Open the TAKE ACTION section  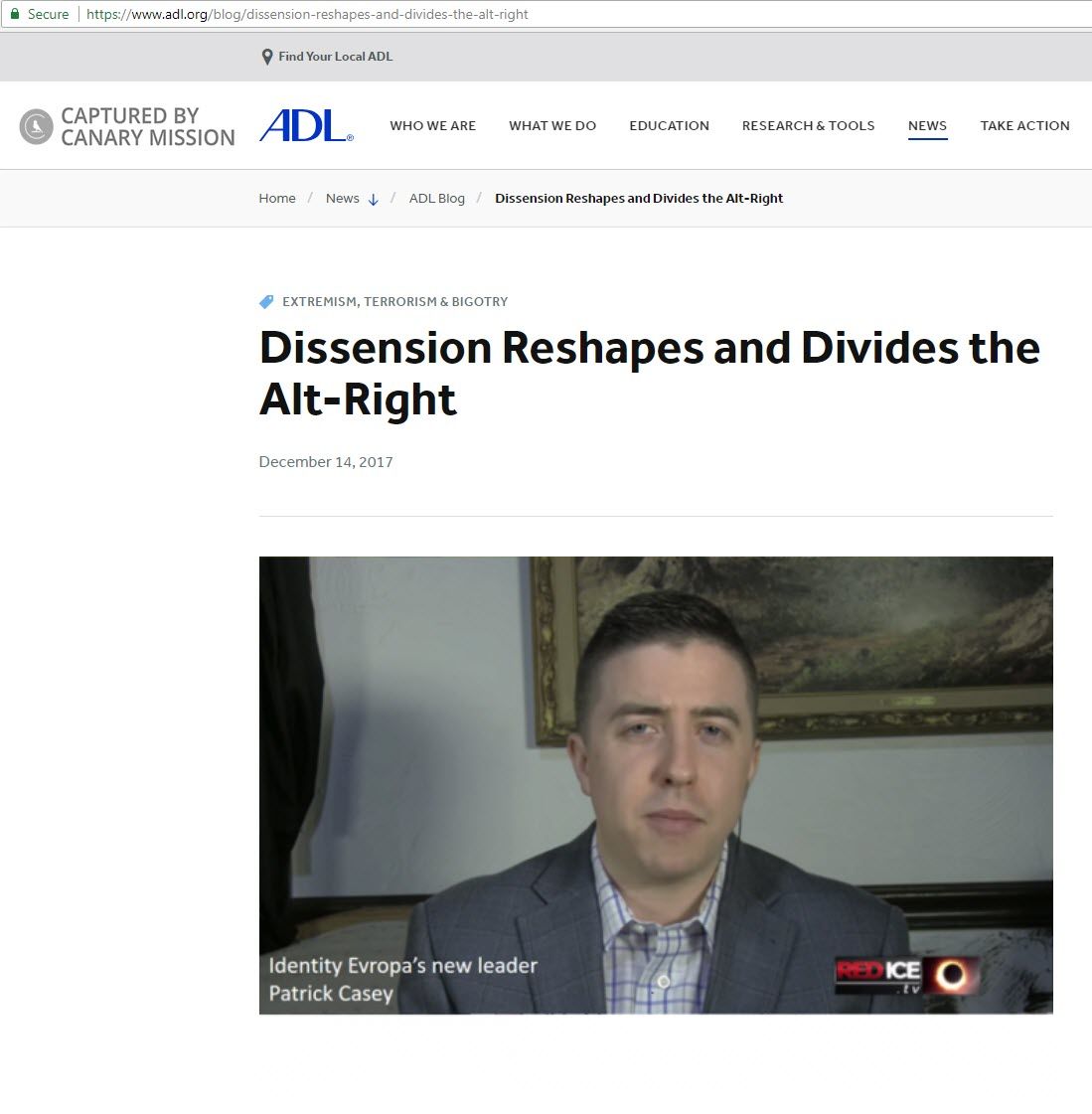pyautogui.click(x=1024, y=125)
